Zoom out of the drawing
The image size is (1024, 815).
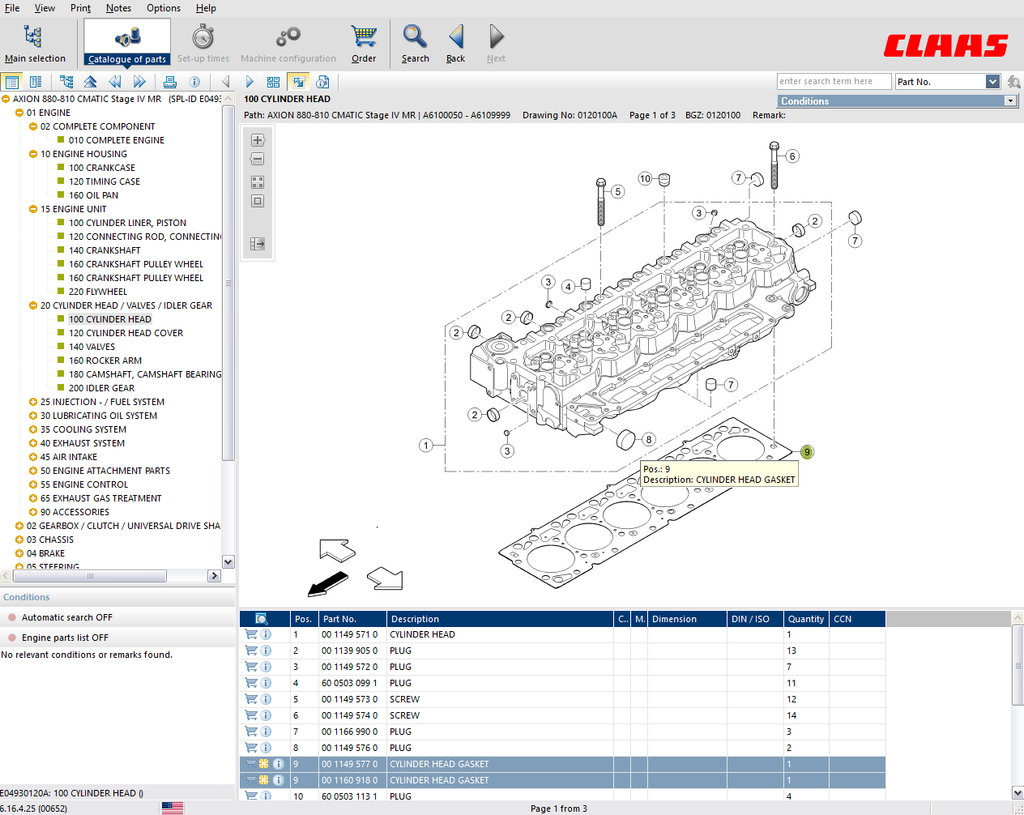click(x=257, y=159)
